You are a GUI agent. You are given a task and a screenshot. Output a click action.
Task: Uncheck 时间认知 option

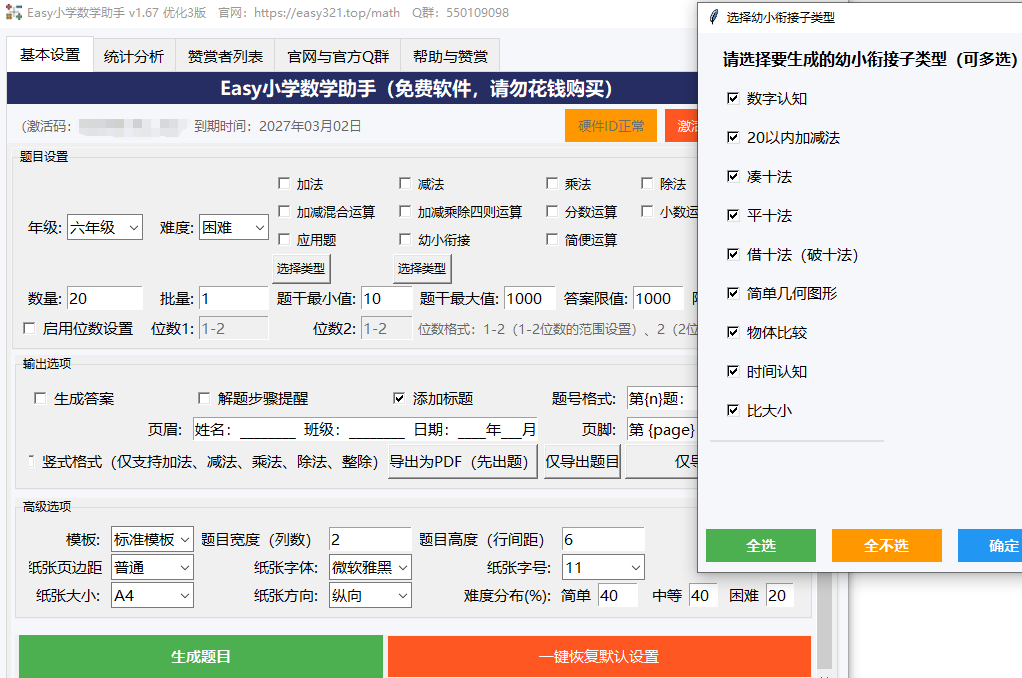click(733, 371)
